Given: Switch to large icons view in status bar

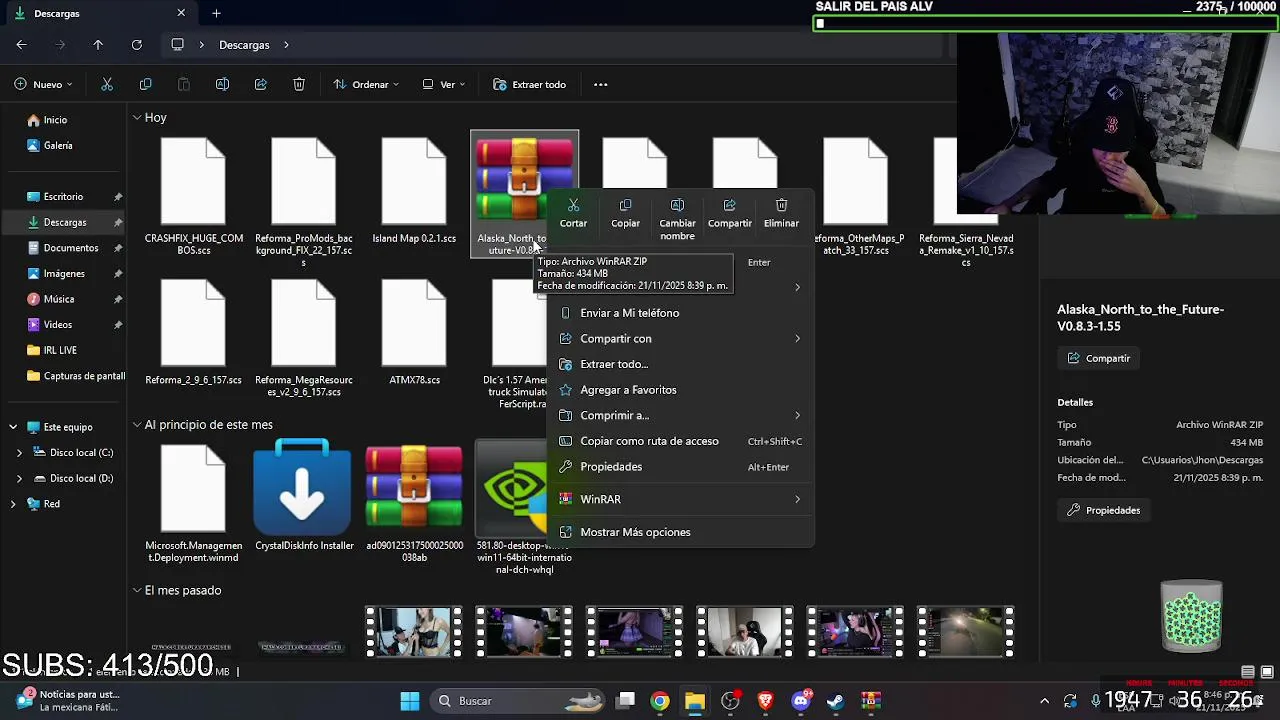Looking at the screenshot, I should [1267, 672].
